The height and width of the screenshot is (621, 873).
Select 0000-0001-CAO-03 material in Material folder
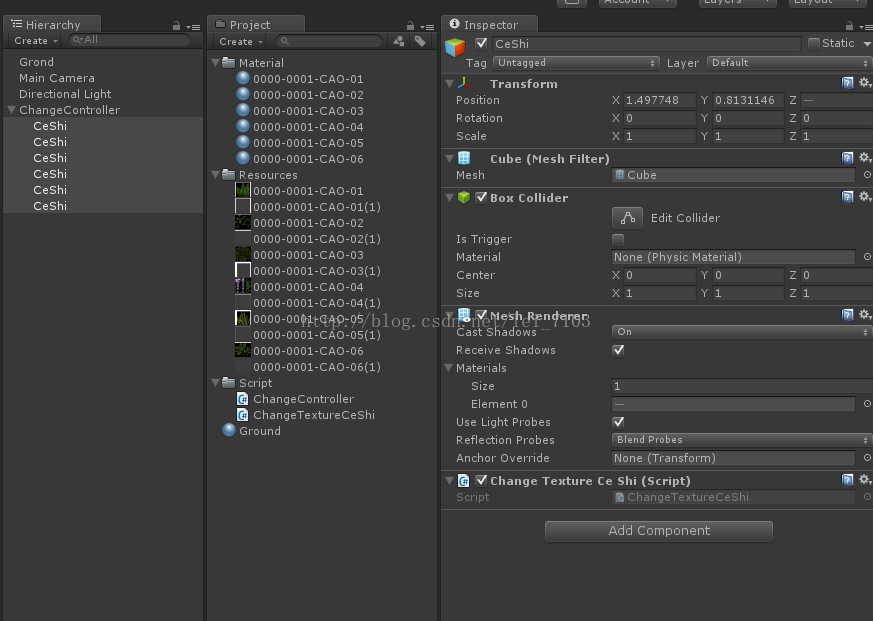[x=308, y=111]
